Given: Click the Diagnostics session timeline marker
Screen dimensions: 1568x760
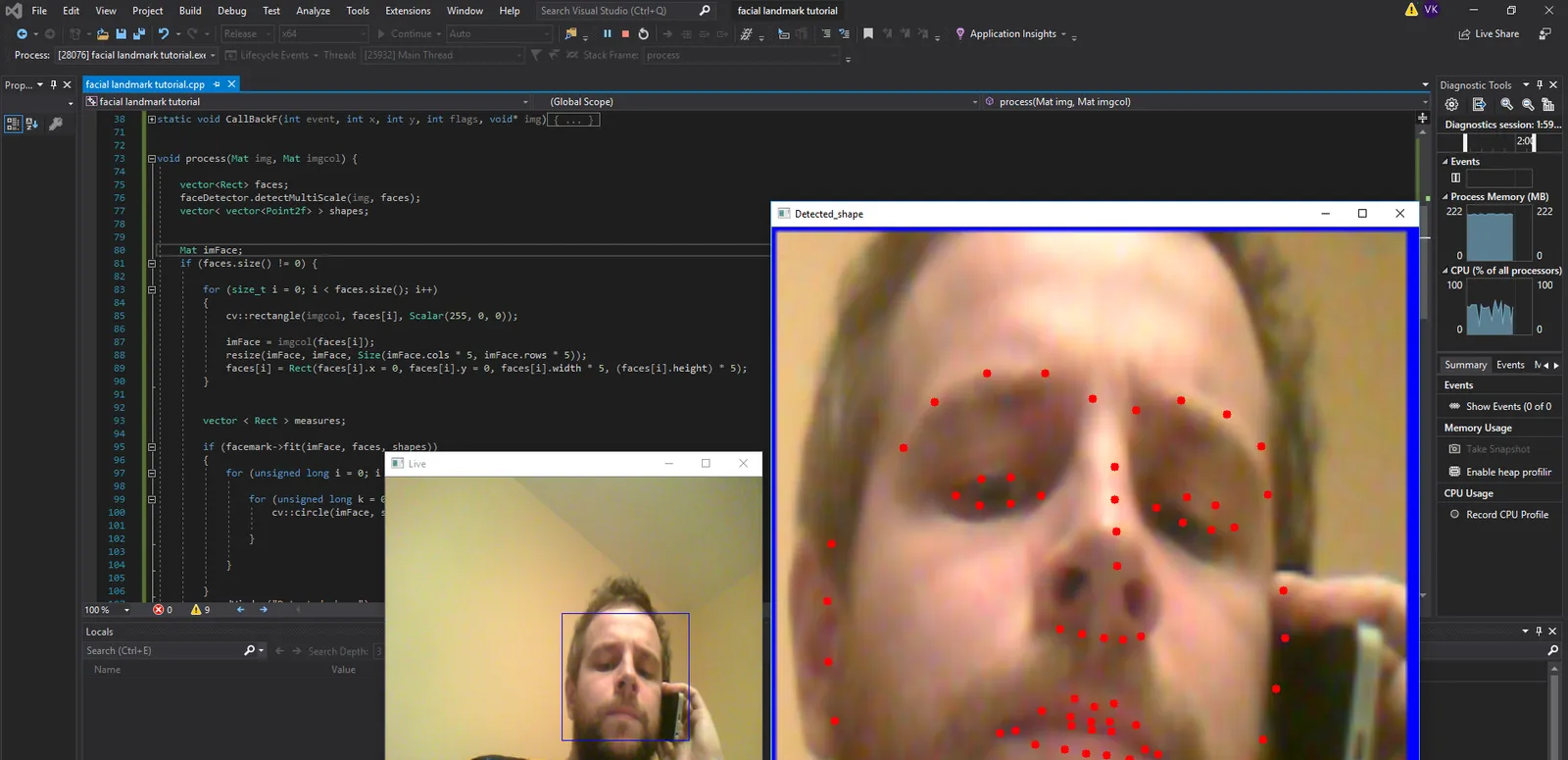Looking at the screenshot, I should coord(1534,142).
